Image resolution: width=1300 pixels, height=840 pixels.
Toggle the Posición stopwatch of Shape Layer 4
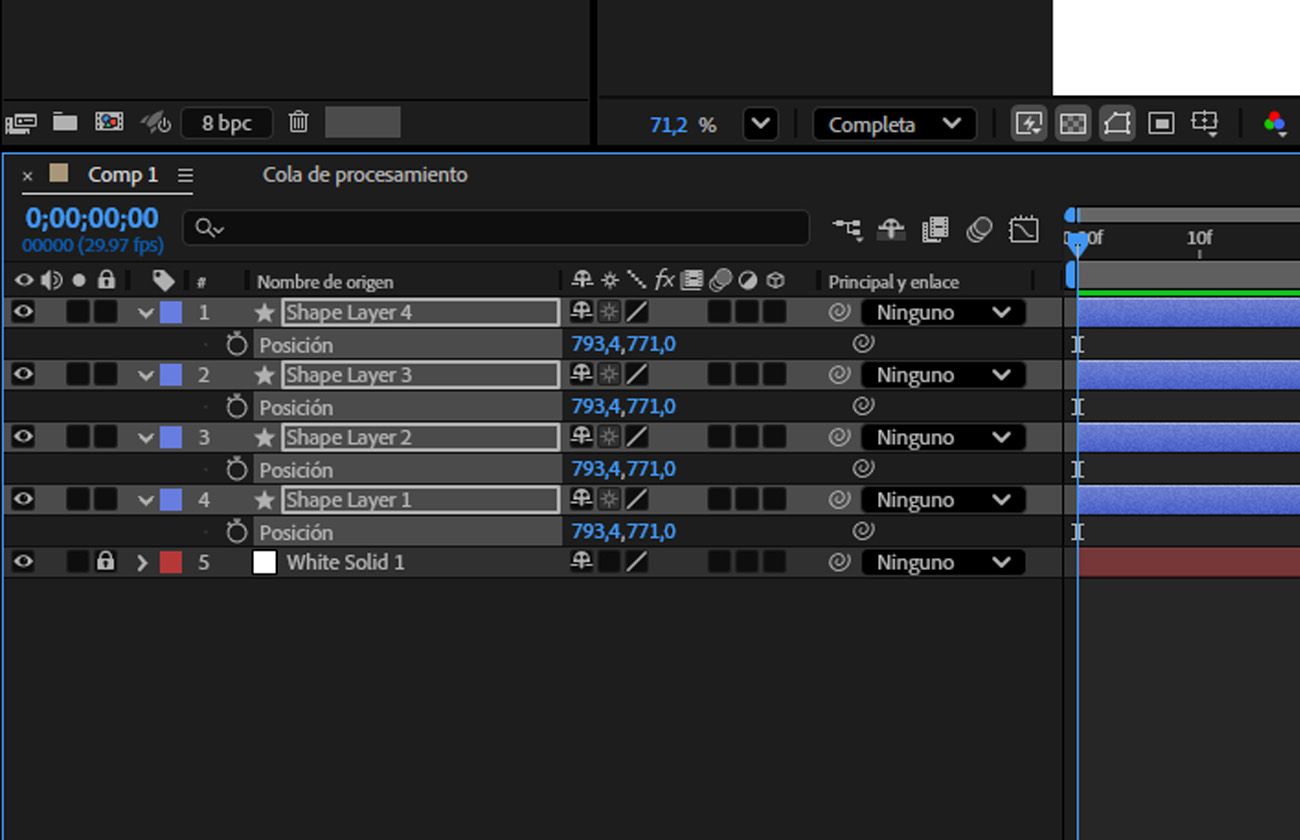coord(236,344)
